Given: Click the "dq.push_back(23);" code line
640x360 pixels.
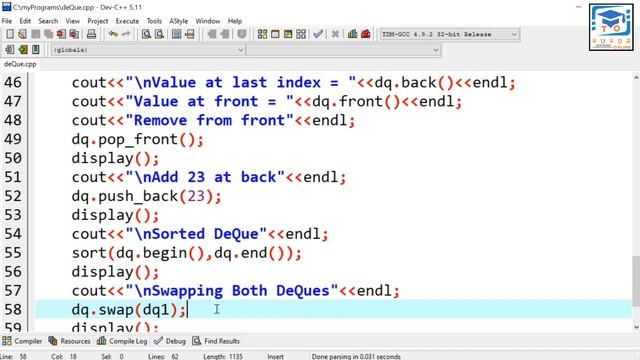Looking at the screenshot, I should coord(147,196).
